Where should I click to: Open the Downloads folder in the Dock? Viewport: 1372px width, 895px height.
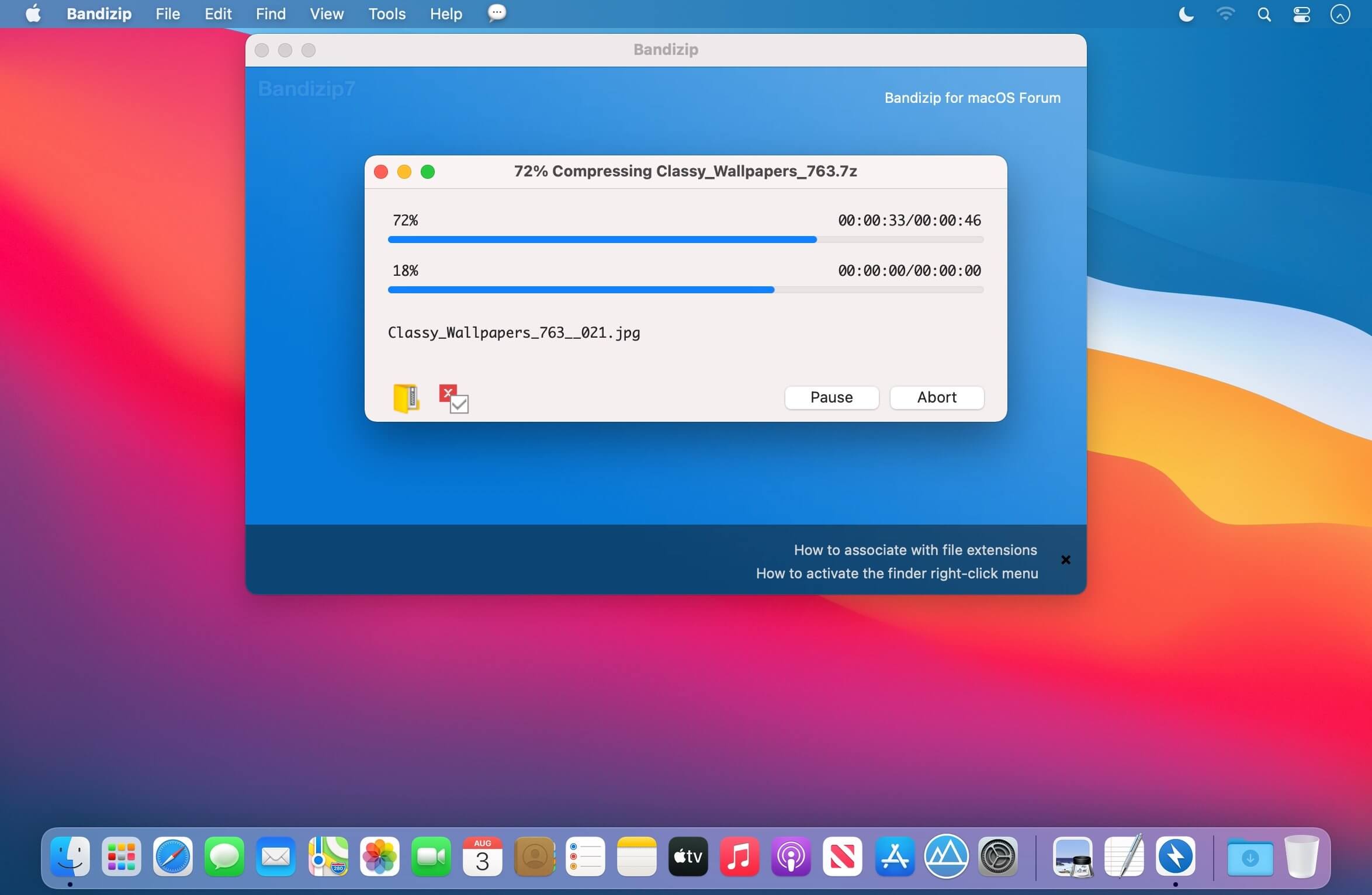(x=1250, y=856)
